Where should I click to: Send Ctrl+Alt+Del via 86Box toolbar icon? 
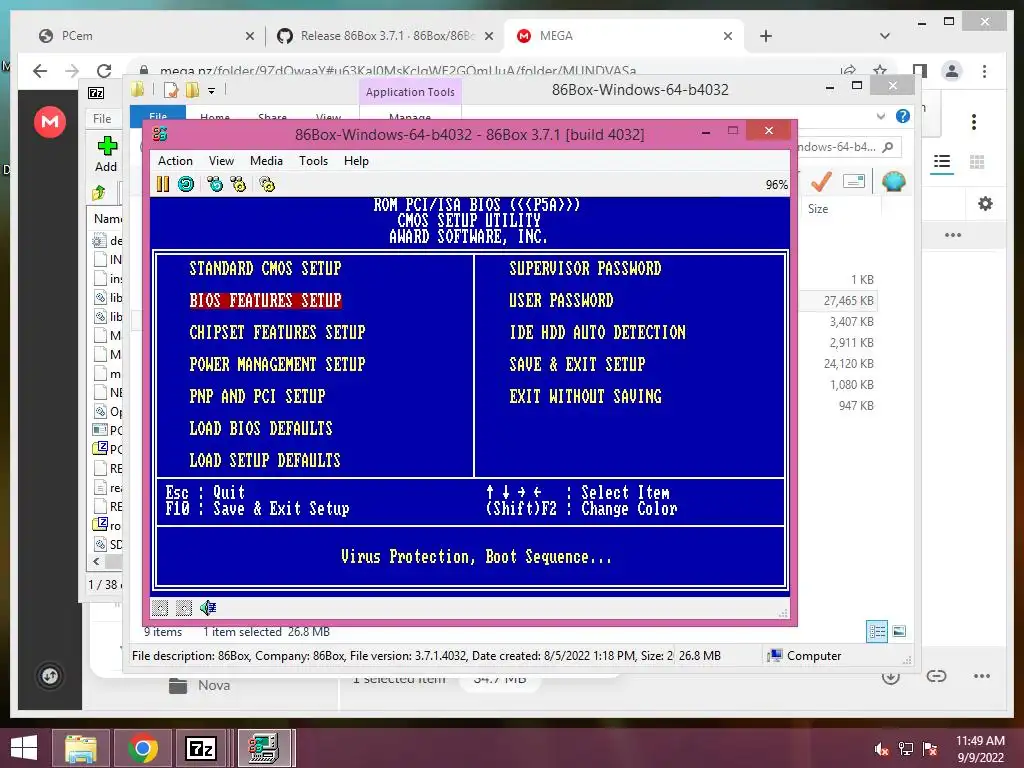tap(215, 184)
